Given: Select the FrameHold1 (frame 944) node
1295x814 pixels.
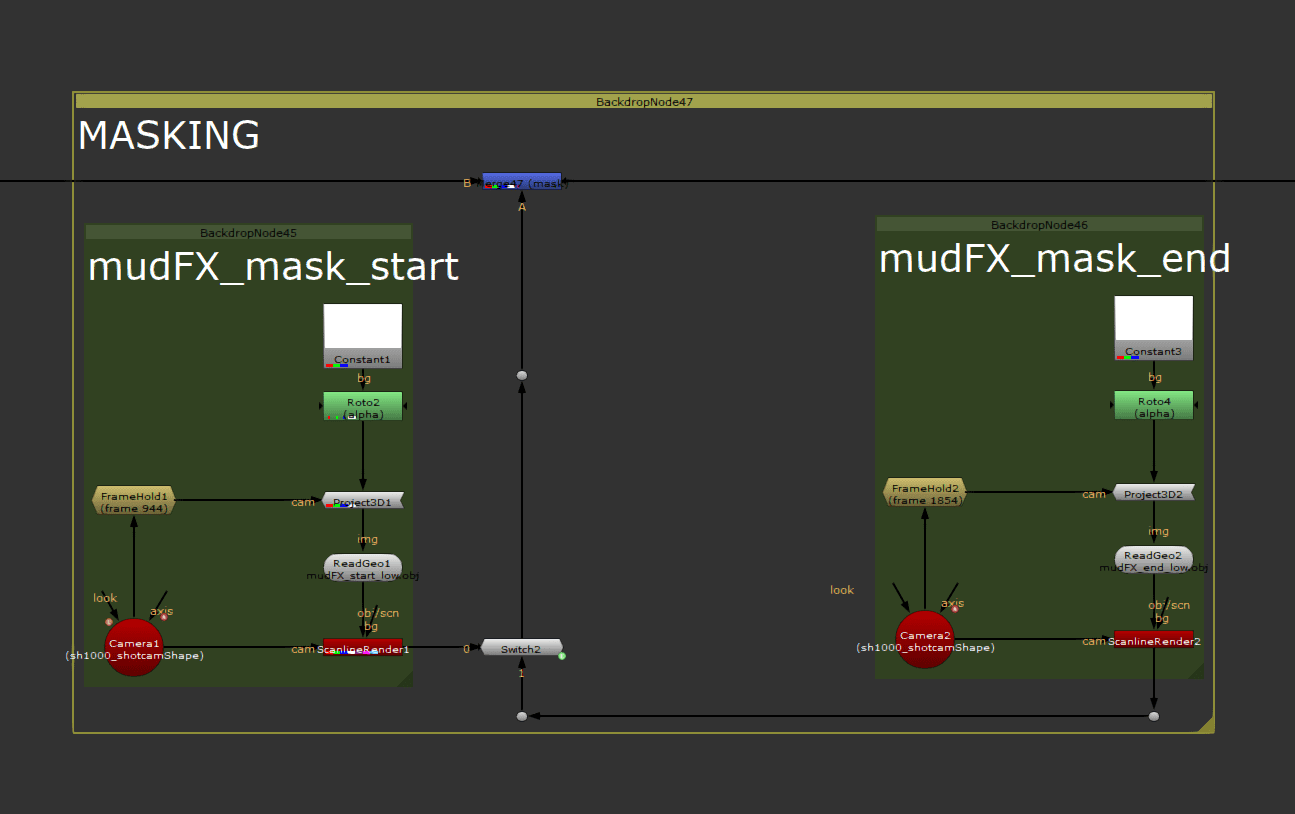Looking at the screenshot, I should [x=133, y=500].
